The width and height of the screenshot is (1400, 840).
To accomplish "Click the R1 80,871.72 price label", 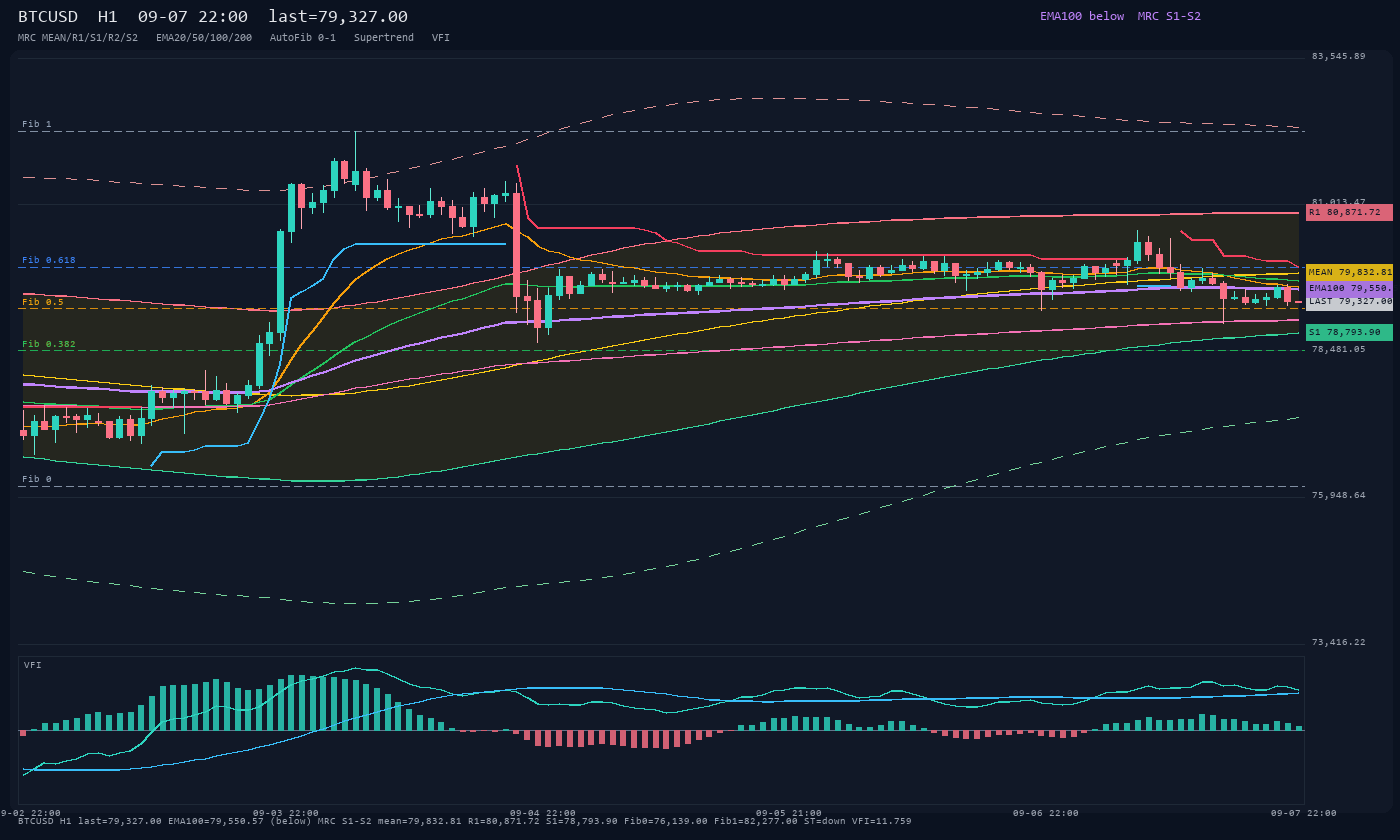I will (1349, 212).
